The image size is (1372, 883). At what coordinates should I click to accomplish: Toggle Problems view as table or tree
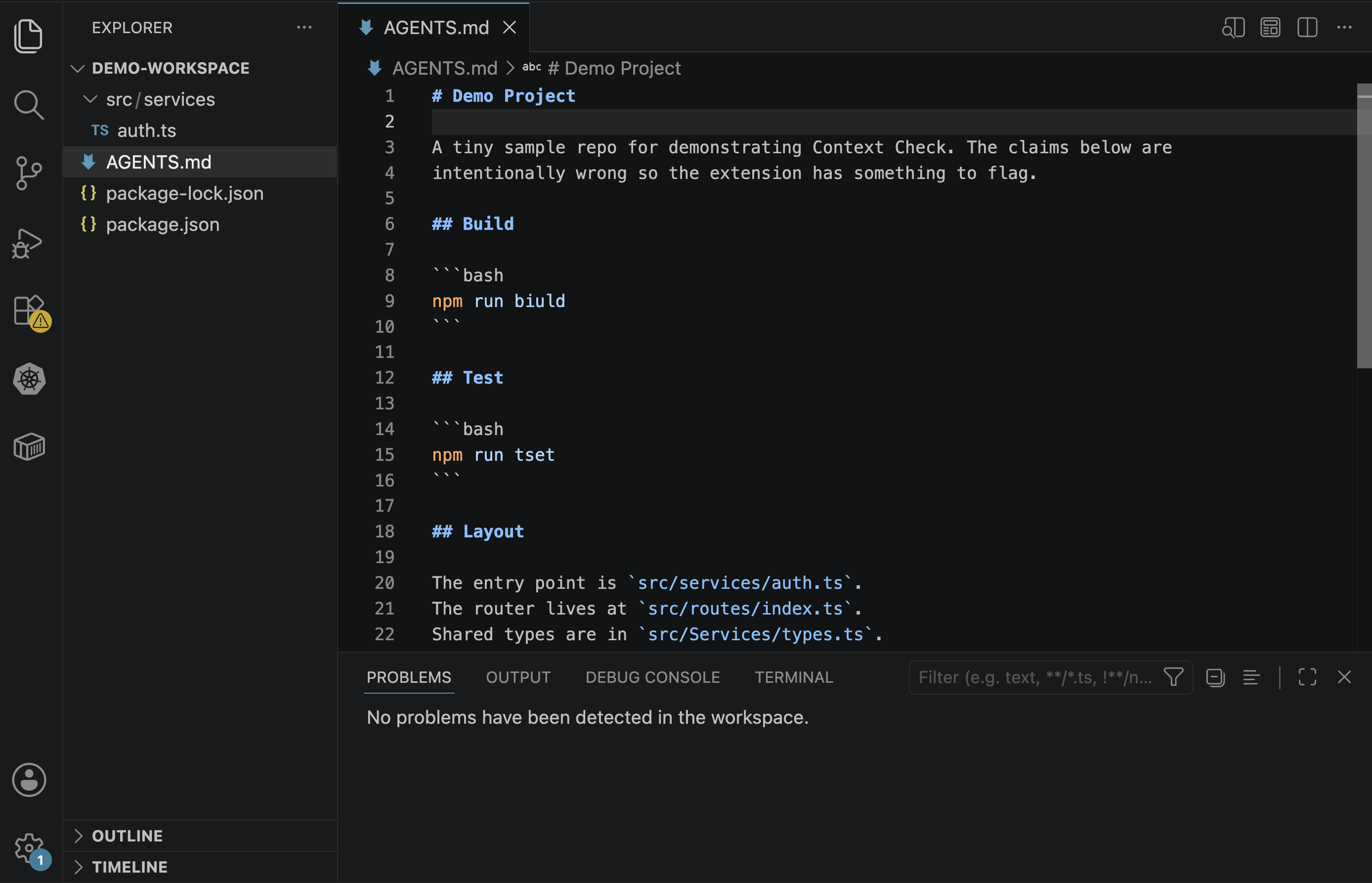tap(1251, 677)
